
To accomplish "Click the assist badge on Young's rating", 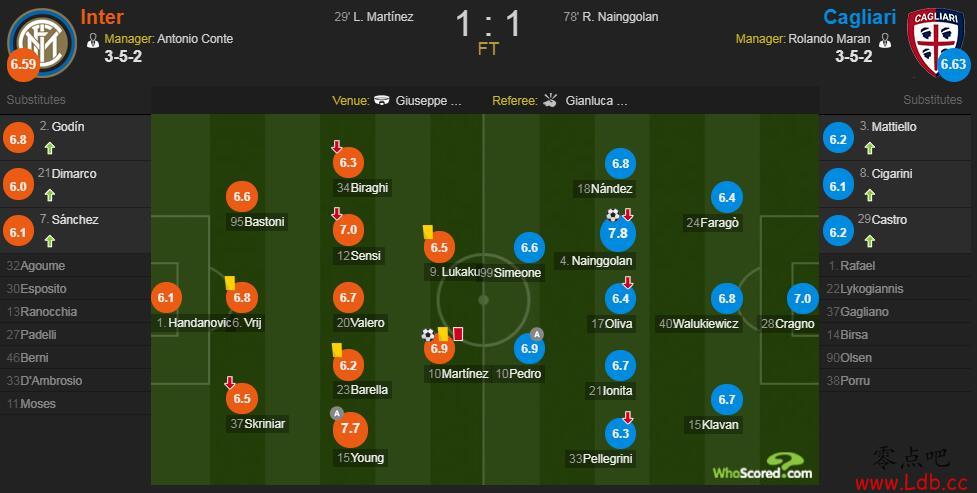I will 336,413.
